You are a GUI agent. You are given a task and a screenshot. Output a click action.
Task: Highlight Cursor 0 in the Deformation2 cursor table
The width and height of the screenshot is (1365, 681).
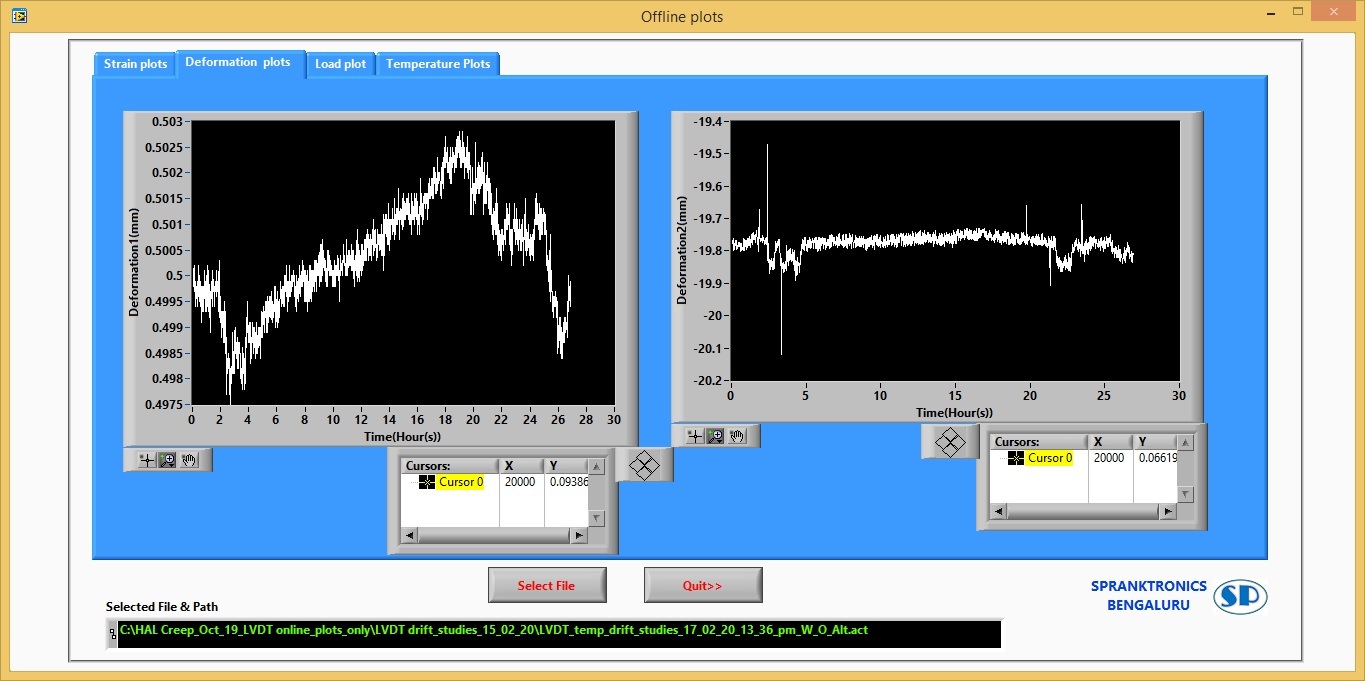click(x=1052, y=458)
